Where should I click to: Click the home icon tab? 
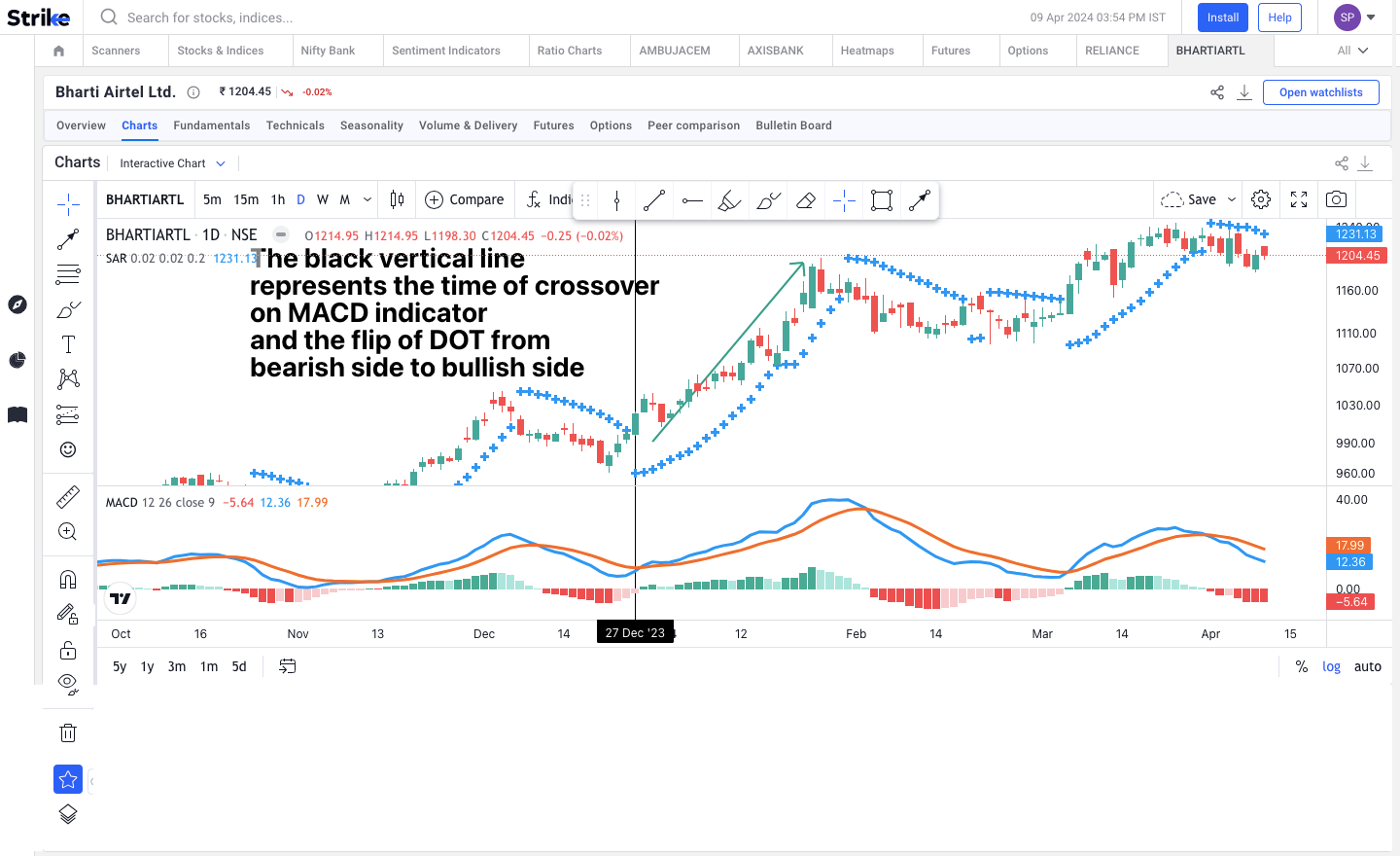pyautogui.click(x=58, y=51)
